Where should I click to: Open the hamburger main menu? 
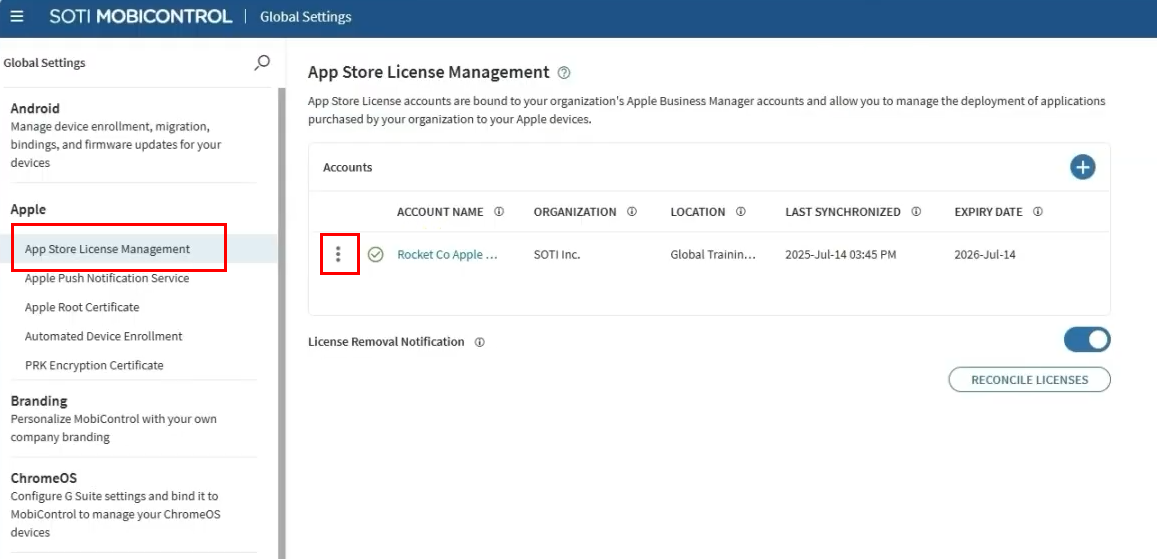pyautogui.click(x=16, y=16)
